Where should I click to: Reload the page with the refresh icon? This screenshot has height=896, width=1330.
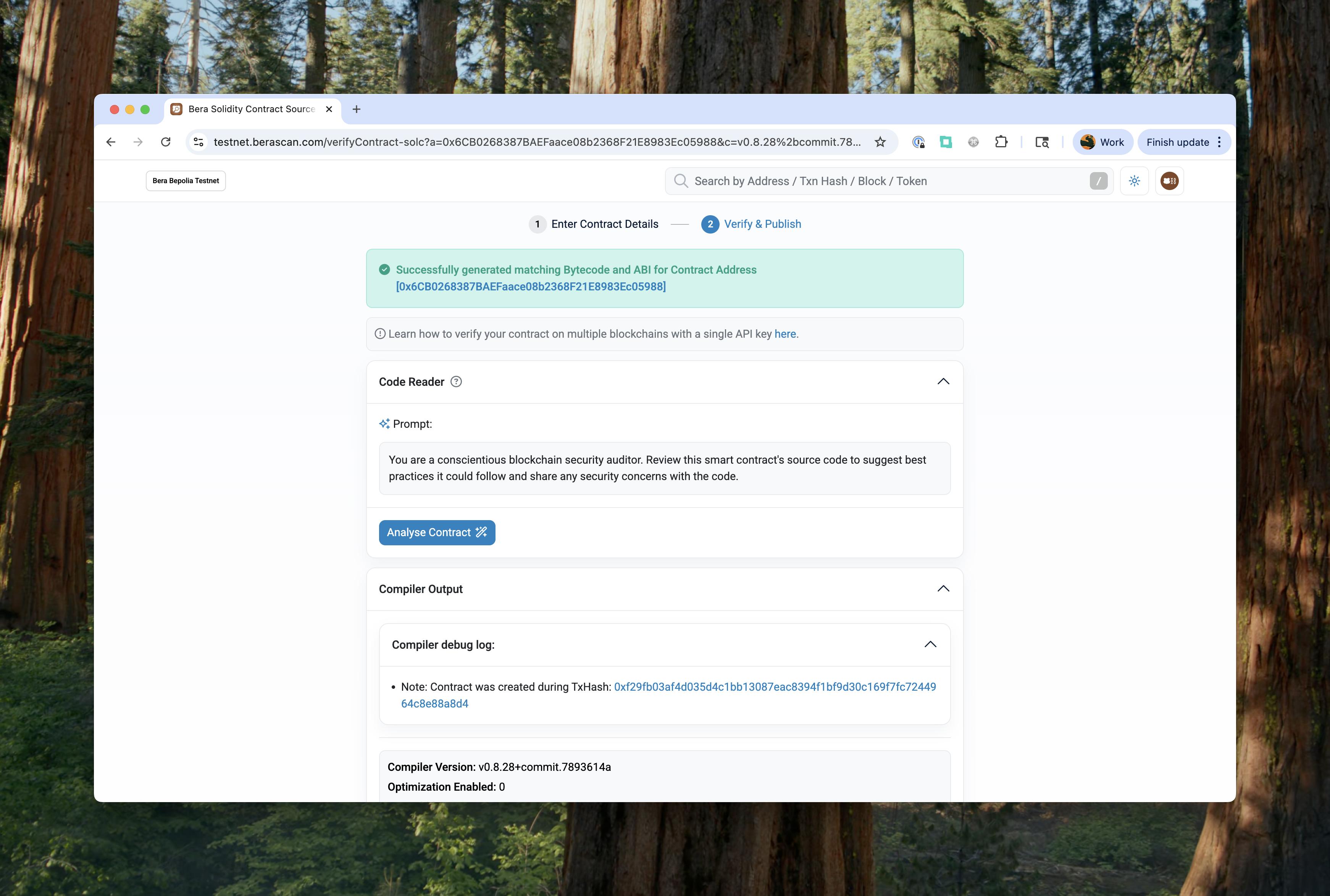tap(166, 142)
